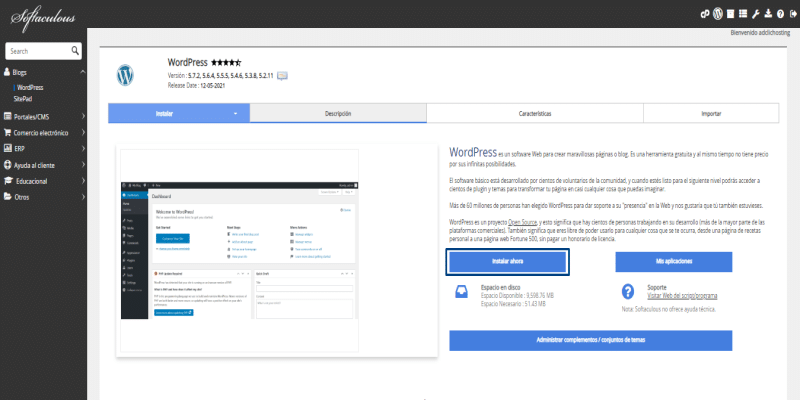Click the Portales/CMS category icon

tap(8, 116)
